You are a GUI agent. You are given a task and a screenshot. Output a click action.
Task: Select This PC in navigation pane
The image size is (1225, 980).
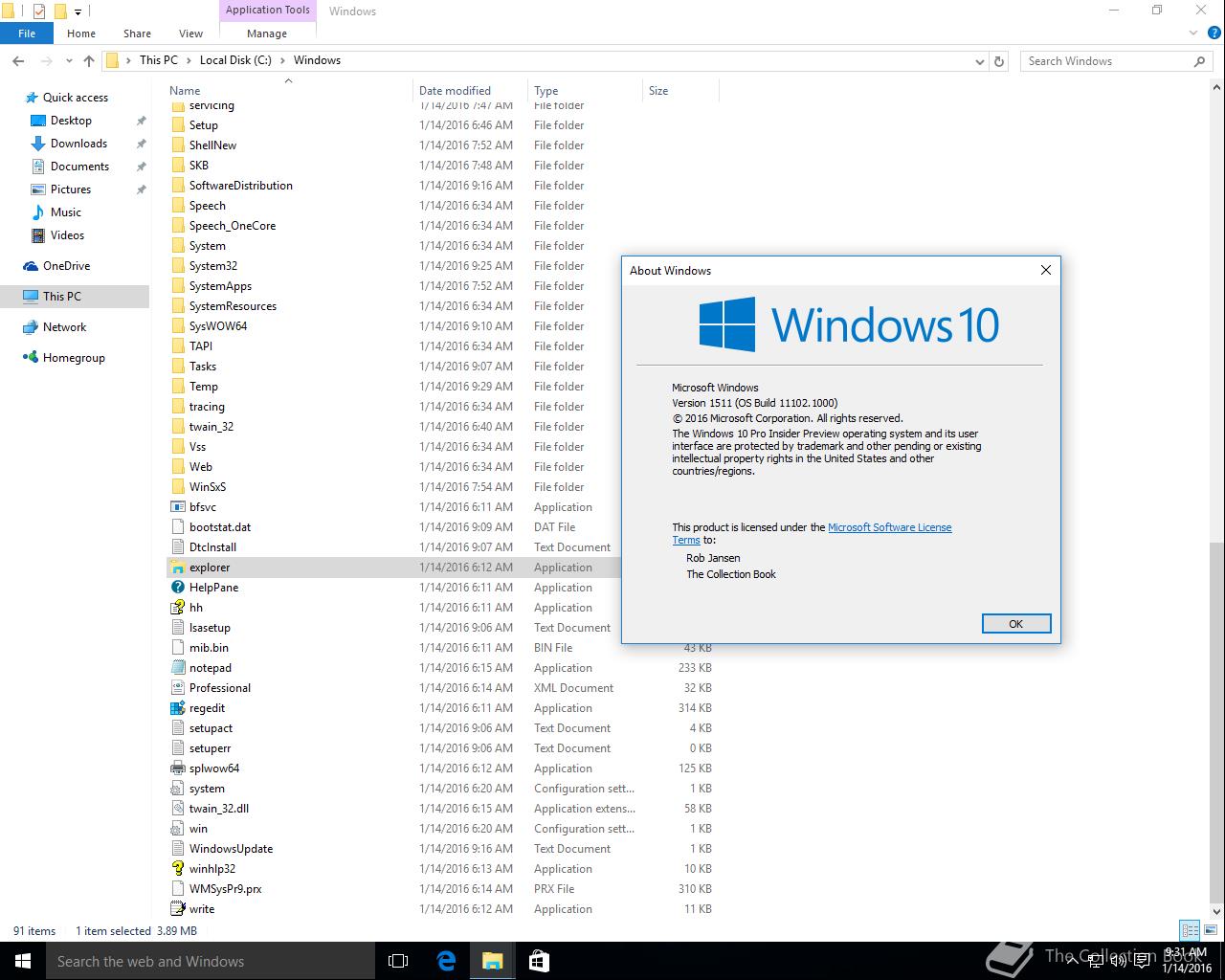(62, 297)
